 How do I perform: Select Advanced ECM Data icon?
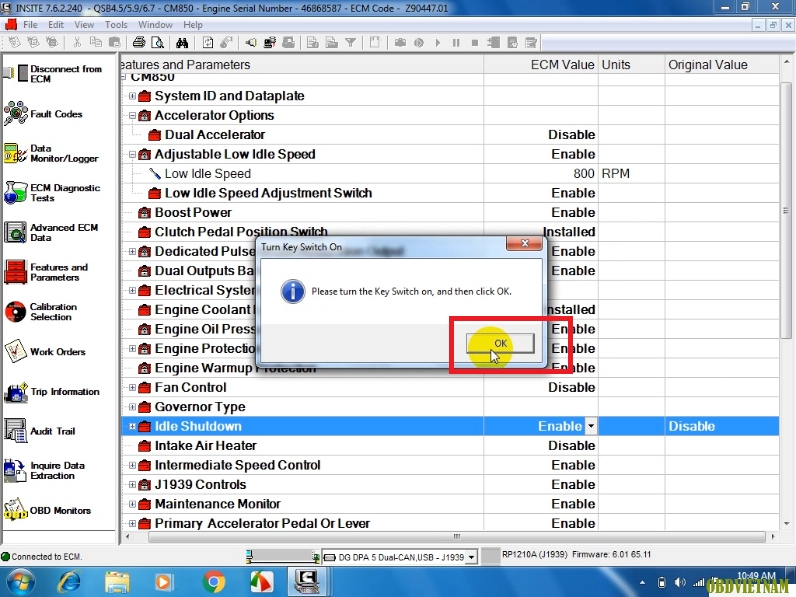[x=16, y=233]
